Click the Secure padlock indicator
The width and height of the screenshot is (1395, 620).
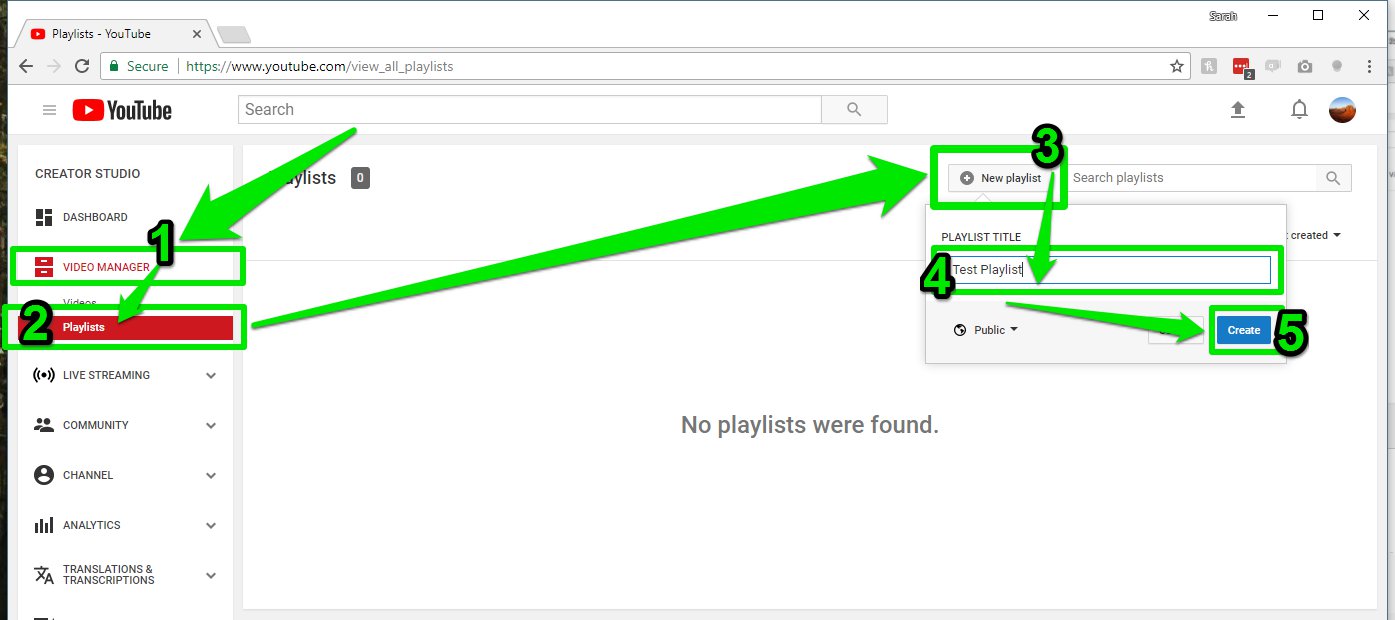click(x=140, y=66)
